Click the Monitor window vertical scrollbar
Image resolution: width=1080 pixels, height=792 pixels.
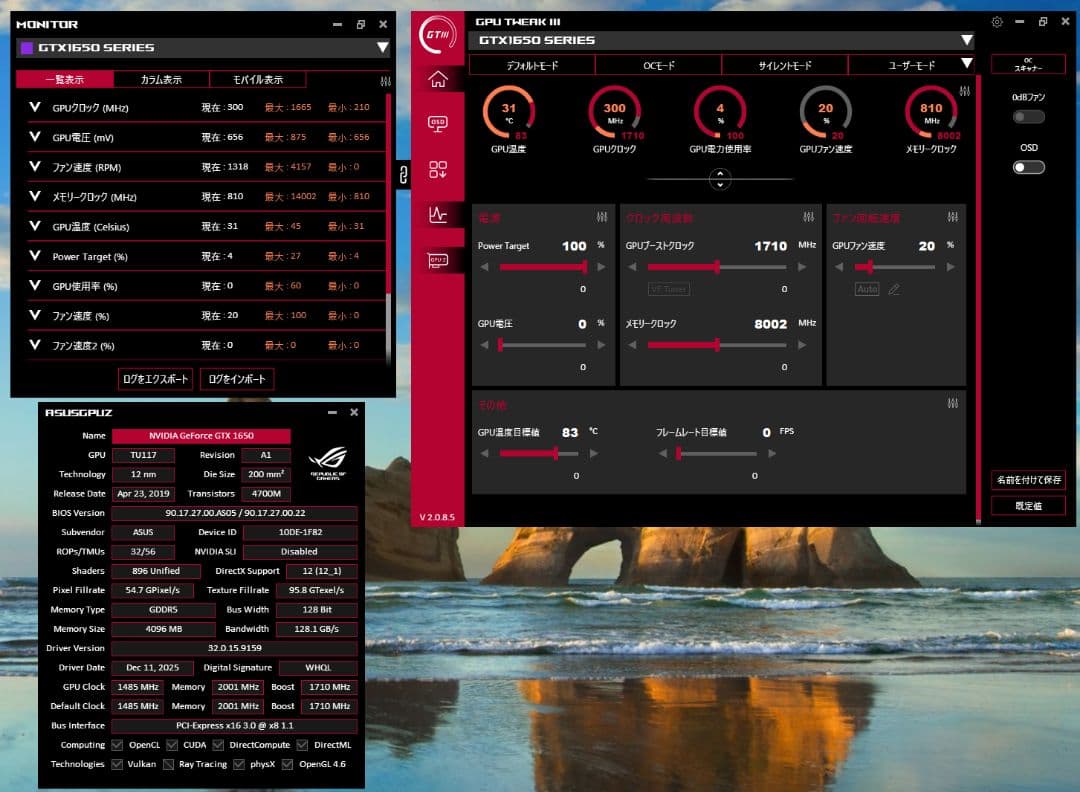pos(388,227)
